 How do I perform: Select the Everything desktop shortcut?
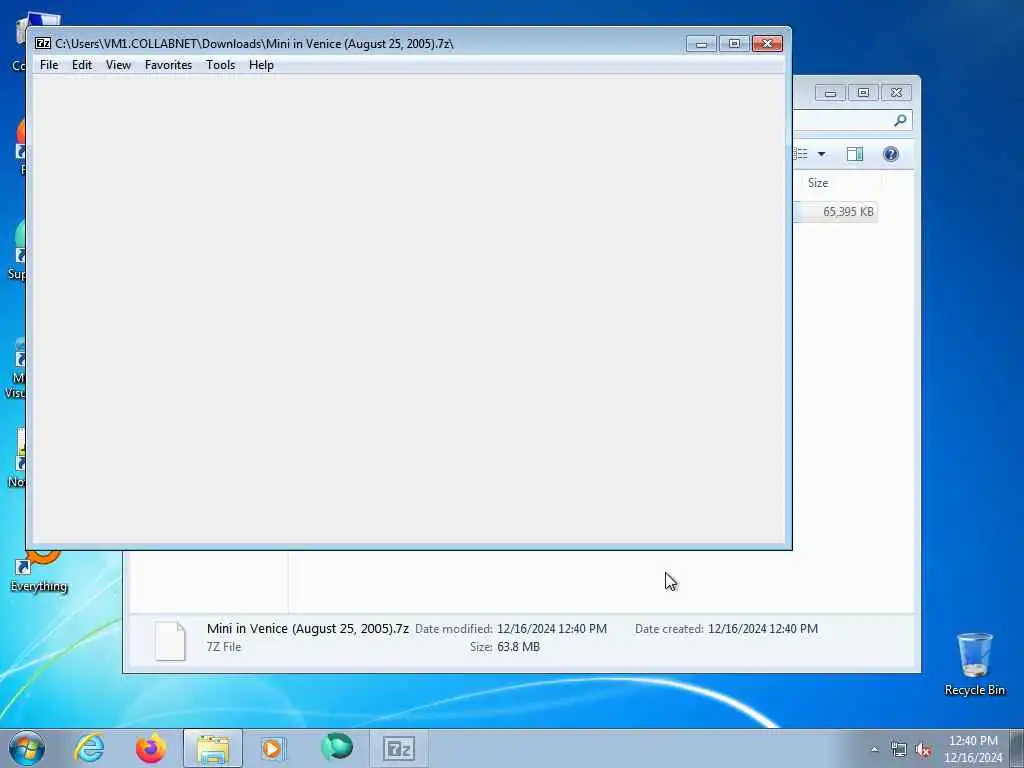click(x=39, y=571)
